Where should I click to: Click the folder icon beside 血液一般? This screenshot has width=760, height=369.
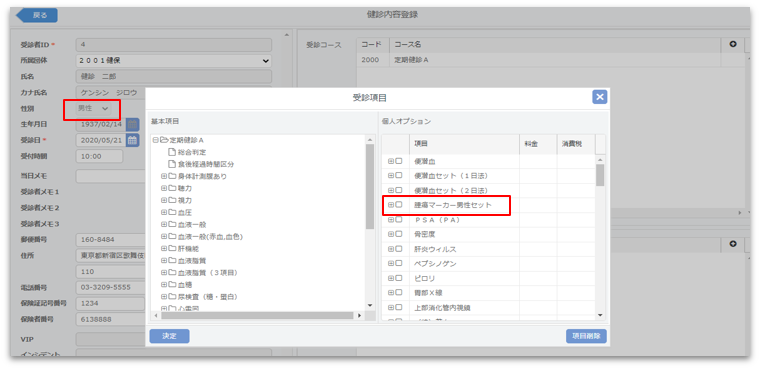[x=172, y=225]
